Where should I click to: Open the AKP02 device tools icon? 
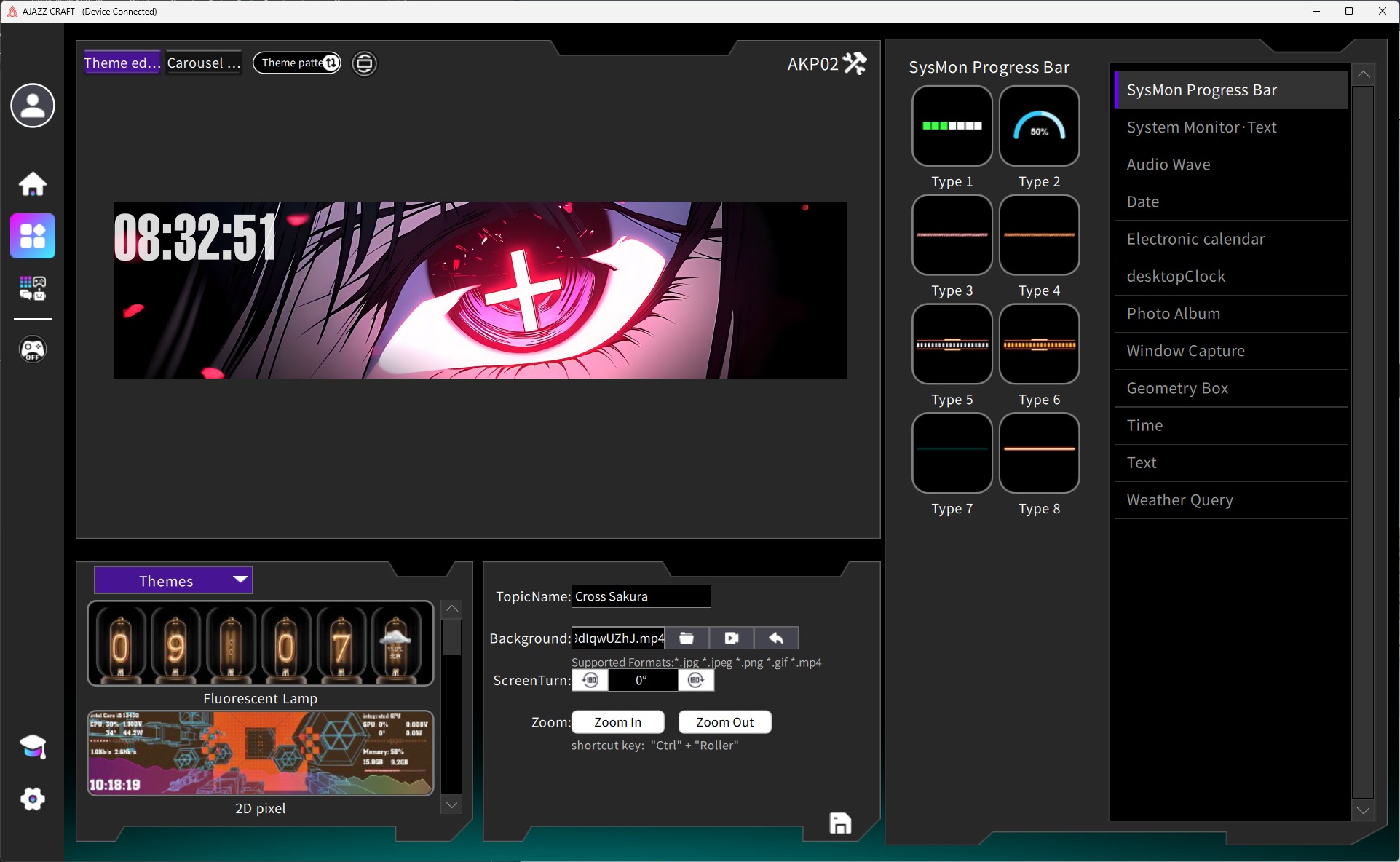pos(855,64)
